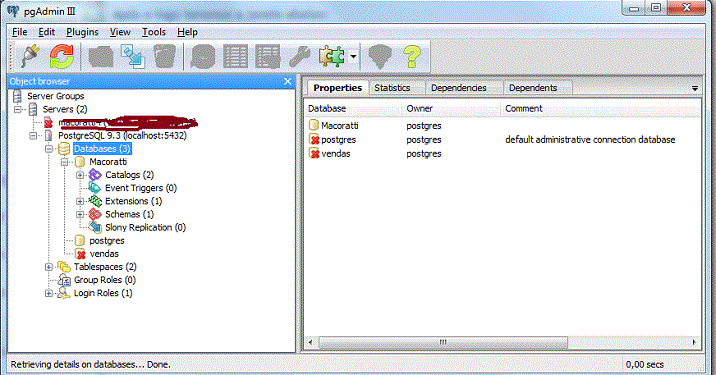Image resolution: width=716 pixels, height=375 pixels.
Task: Close the Object browser panel
Action: click(287, 81)
